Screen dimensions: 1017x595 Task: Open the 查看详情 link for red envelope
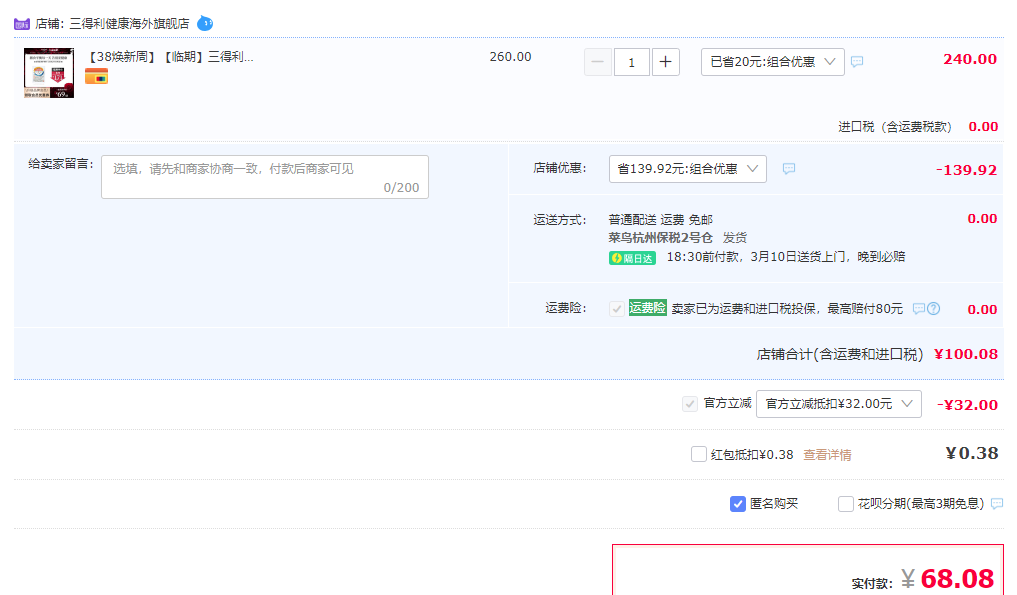[x=827, y=455]
